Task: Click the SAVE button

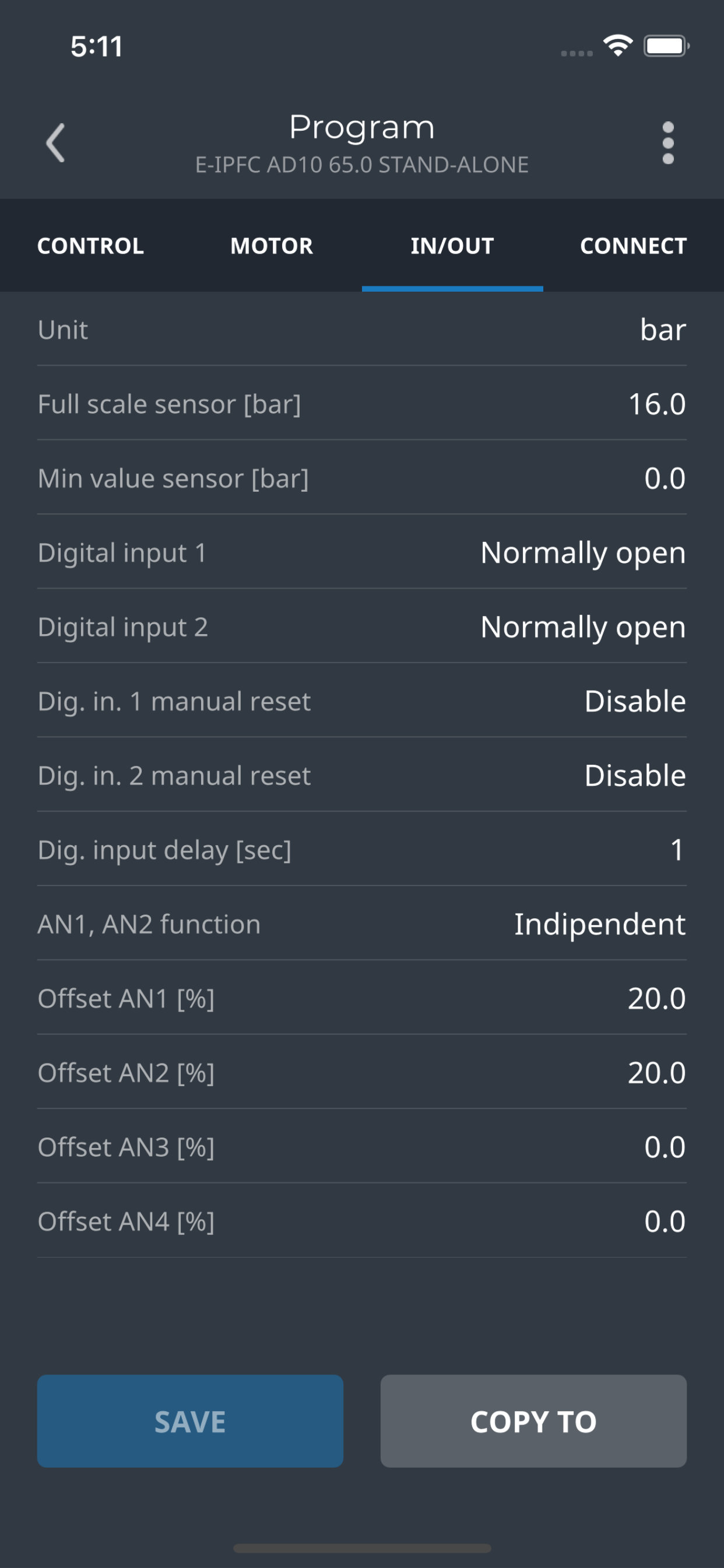Action: click(190, 1420)
